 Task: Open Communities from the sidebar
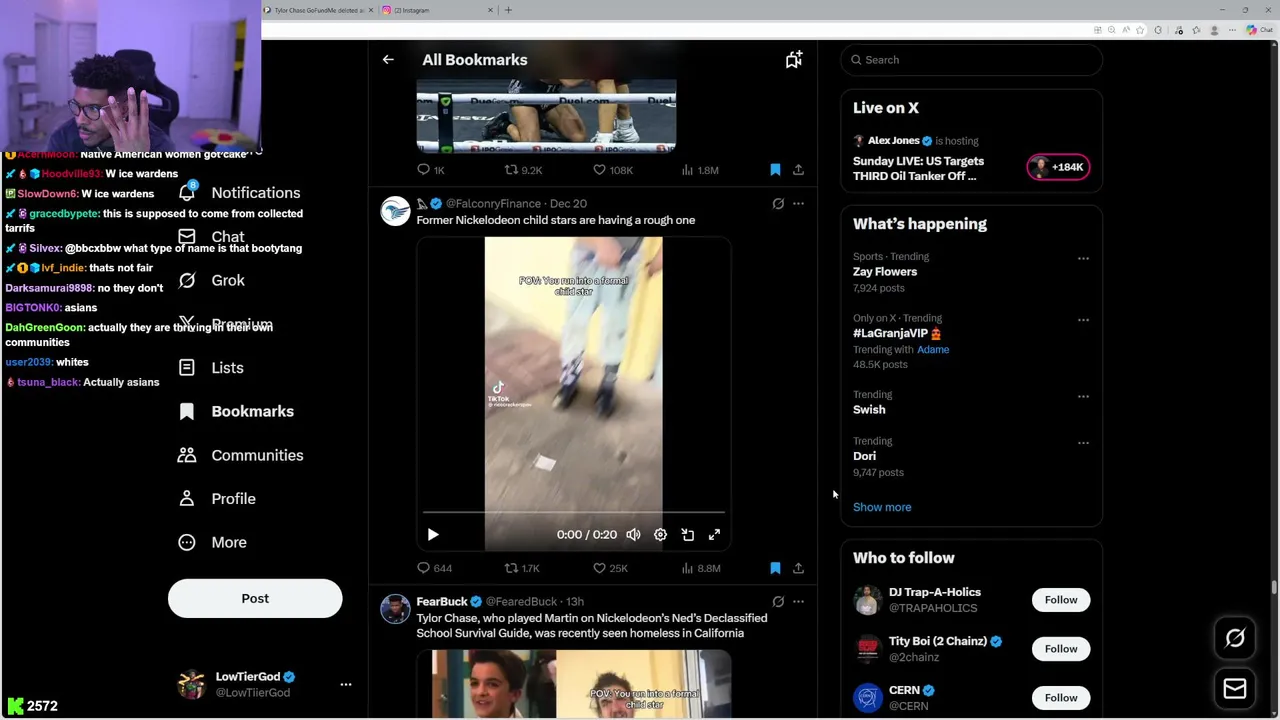click(240, 455)
